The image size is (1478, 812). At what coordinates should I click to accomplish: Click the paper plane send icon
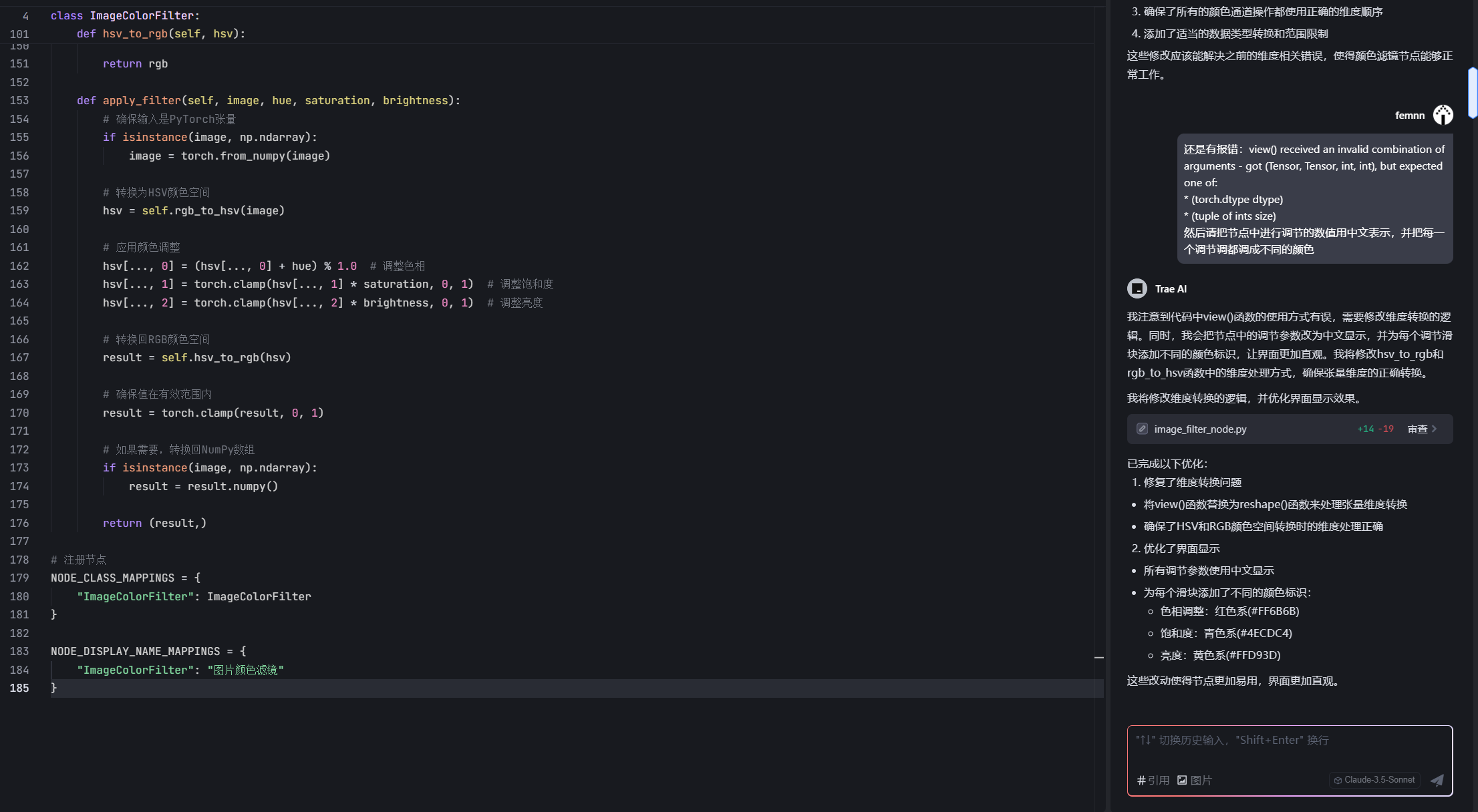1437,780
